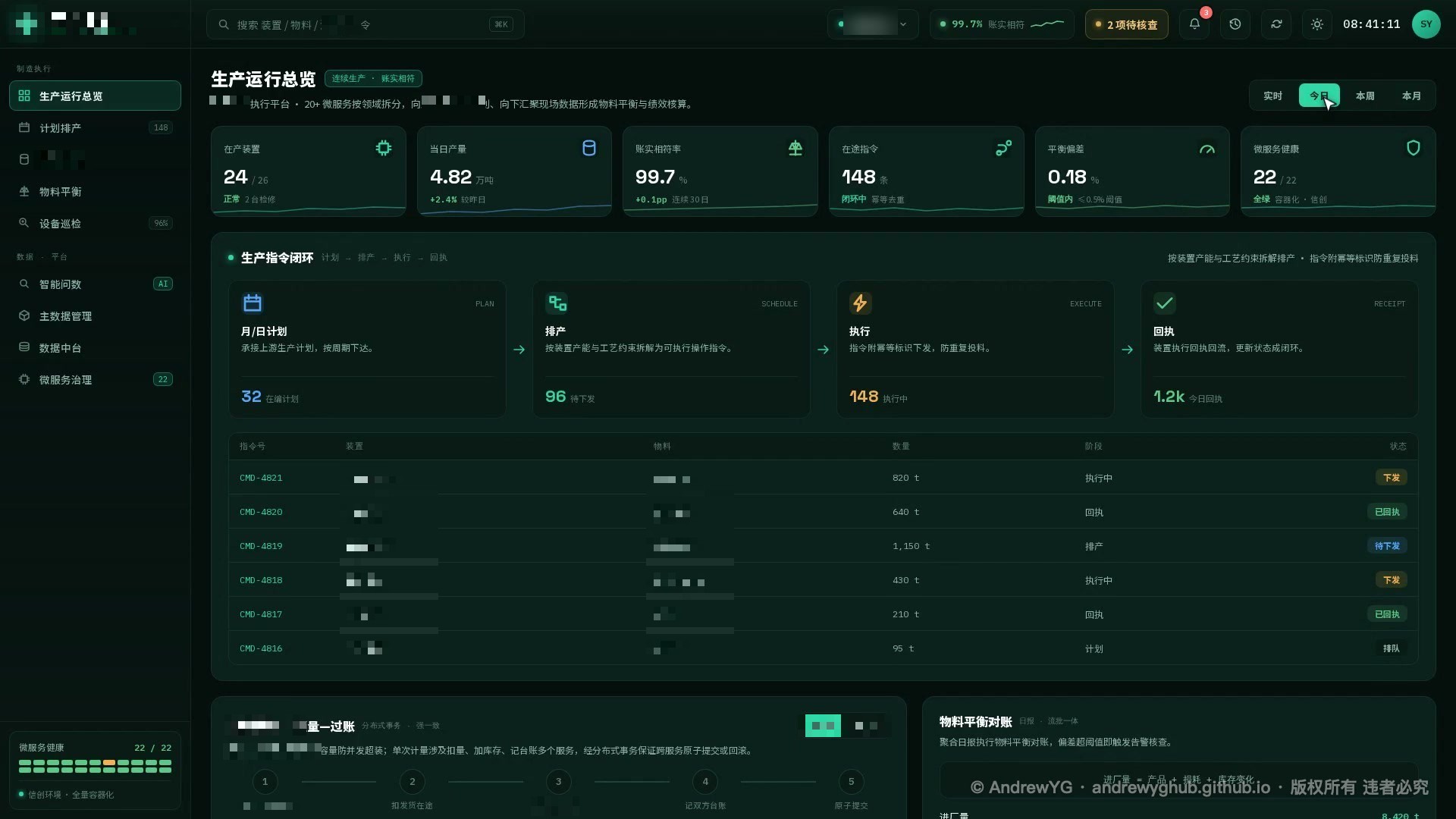The width and height of the screenshot is (1456, 819).
Task: Open command link CMD-4819
Action: coord(261,546)
